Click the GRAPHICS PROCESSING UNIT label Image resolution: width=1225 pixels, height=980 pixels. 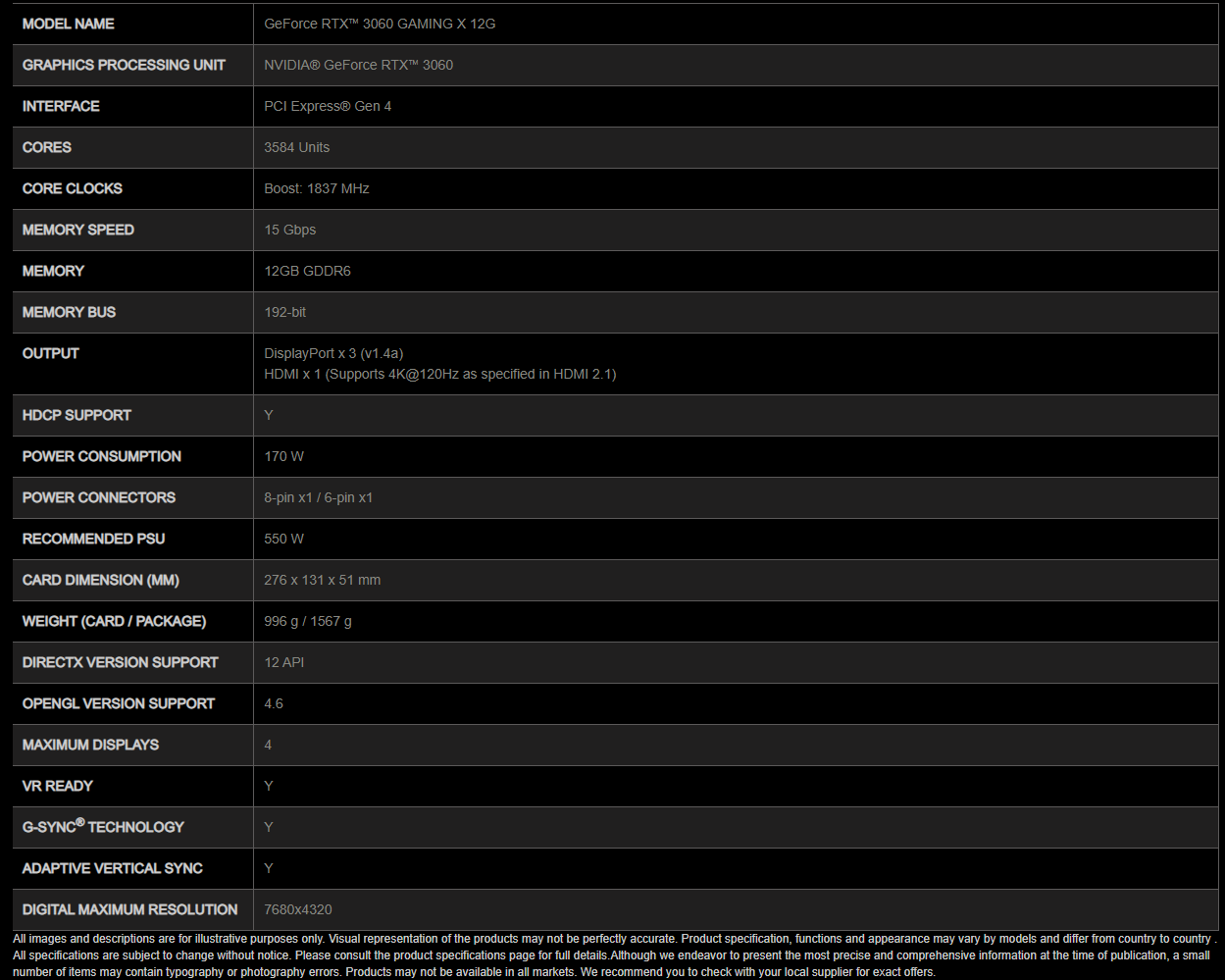coord(124,65)
